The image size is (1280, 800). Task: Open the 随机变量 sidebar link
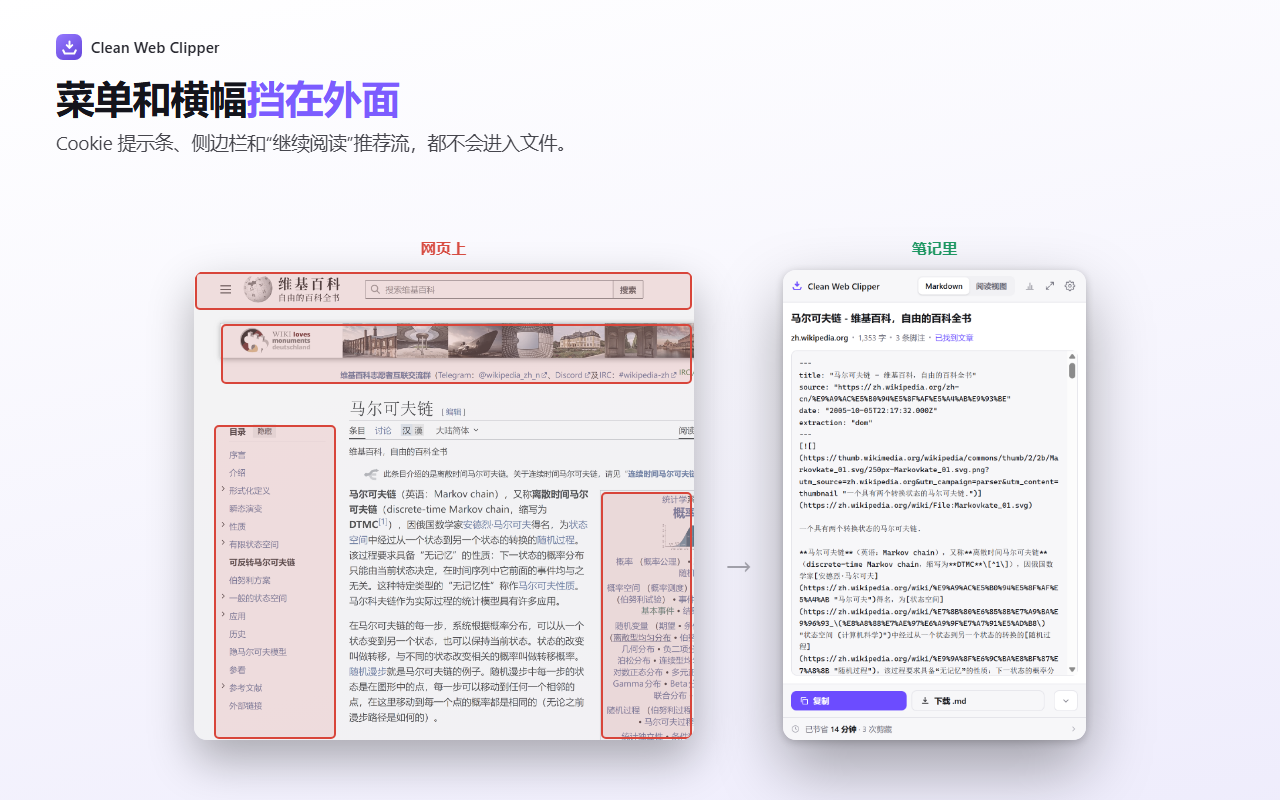pos(631,625)
